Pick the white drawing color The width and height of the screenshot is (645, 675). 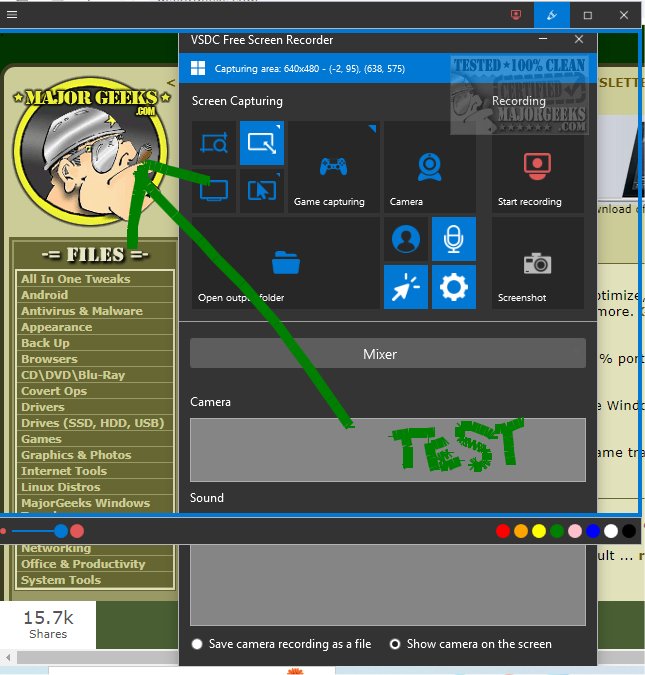tap(611, 531)
